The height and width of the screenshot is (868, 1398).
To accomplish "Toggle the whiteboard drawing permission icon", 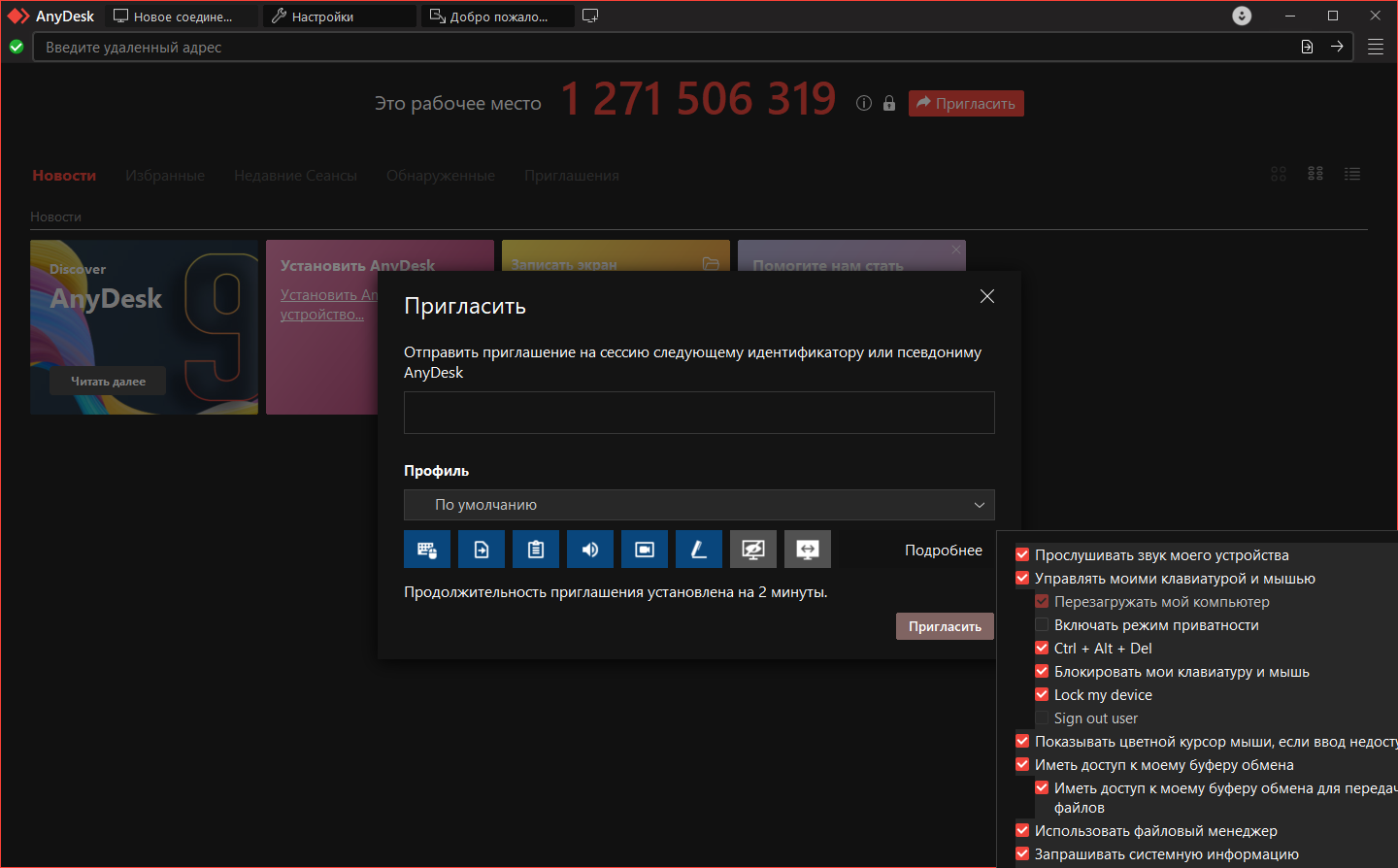I will pyautogui.click(x=699, y=550).
